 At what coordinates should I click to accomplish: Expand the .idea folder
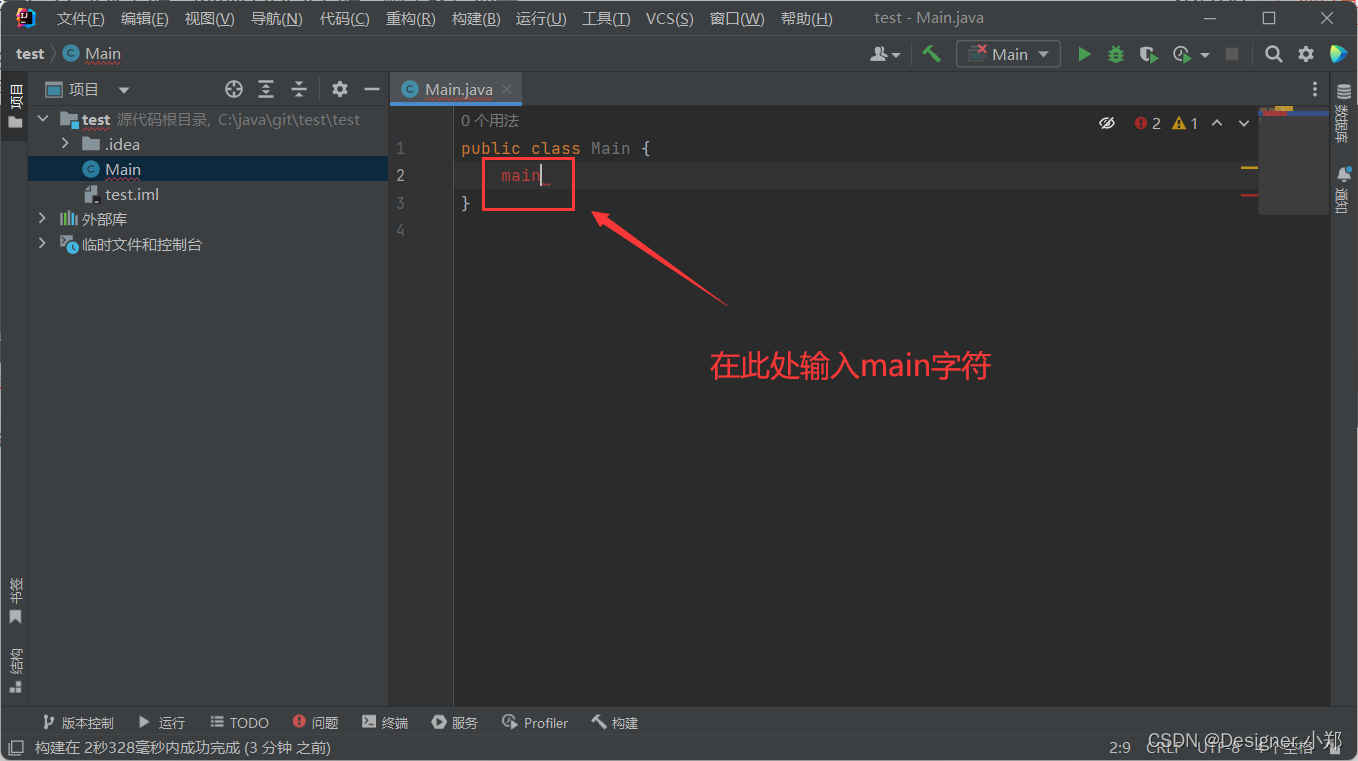65,144
